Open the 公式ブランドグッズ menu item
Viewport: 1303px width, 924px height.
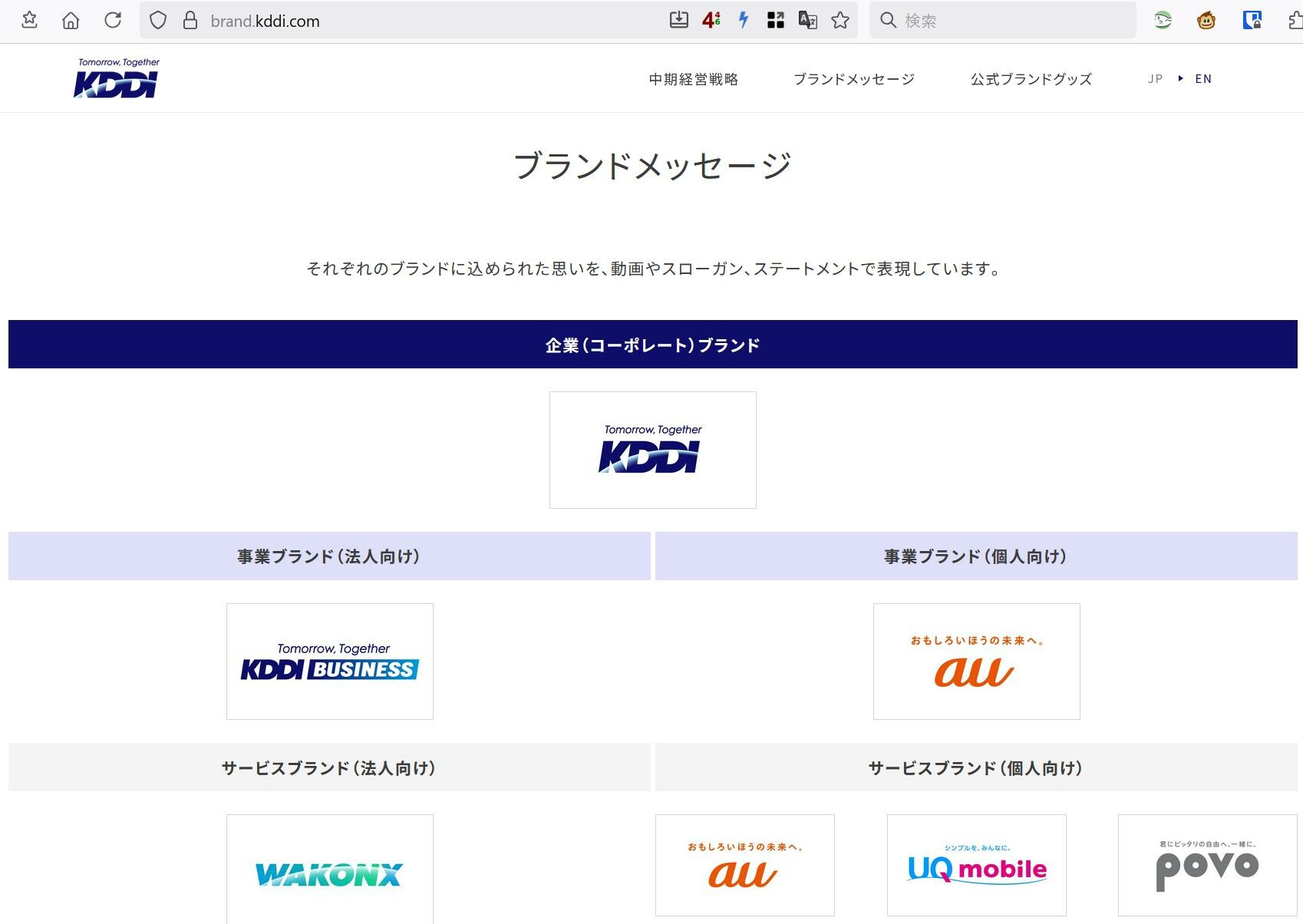[x=1031, y=79]
